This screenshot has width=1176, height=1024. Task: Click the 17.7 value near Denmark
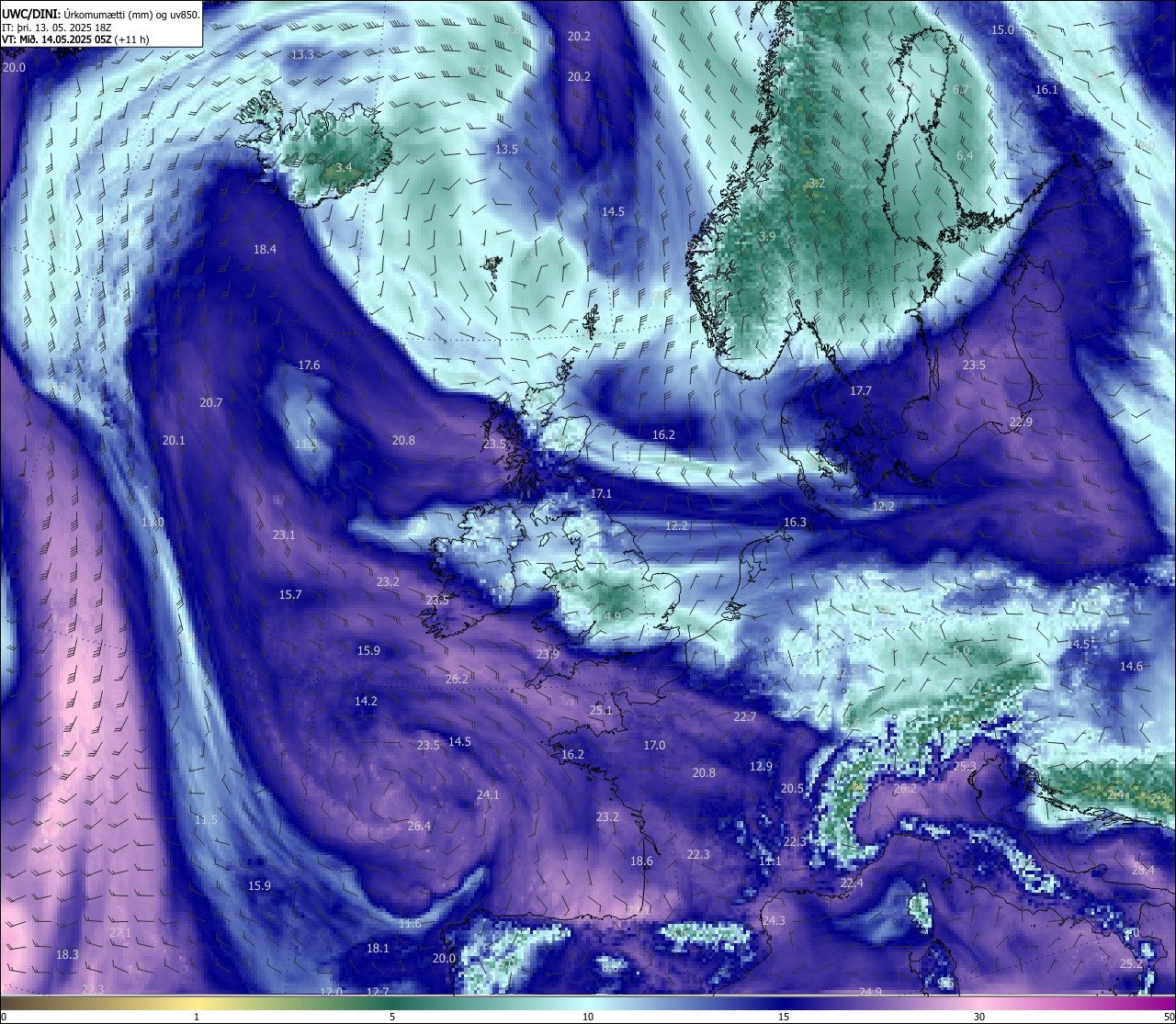click(860, 390)
